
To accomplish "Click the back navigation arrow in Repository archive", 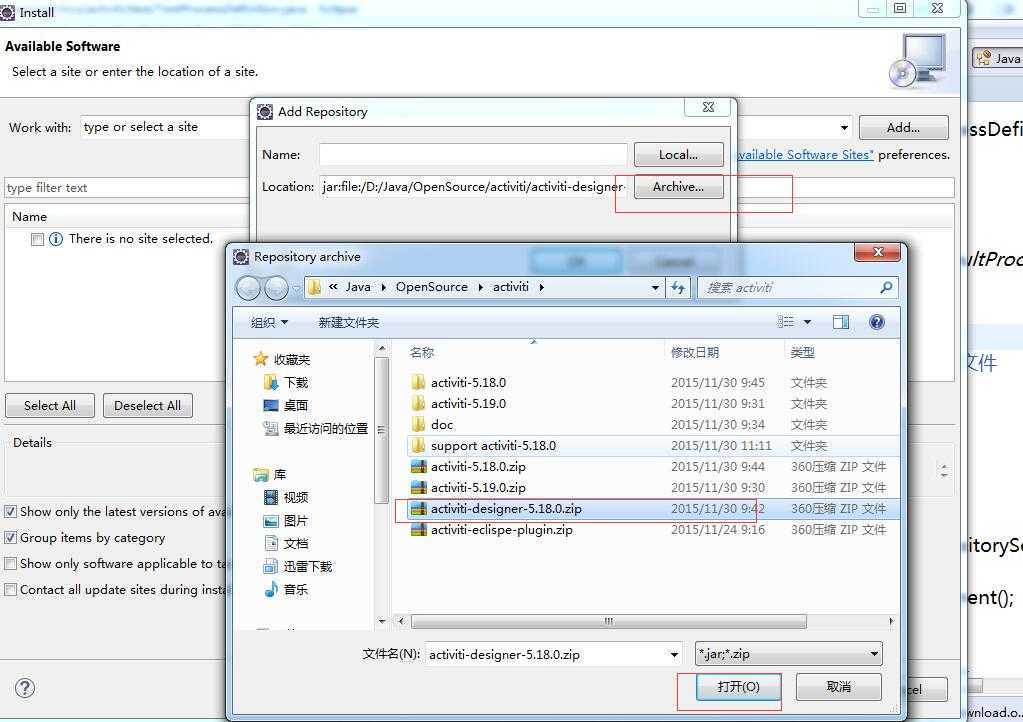I will [x=249, y=288].
